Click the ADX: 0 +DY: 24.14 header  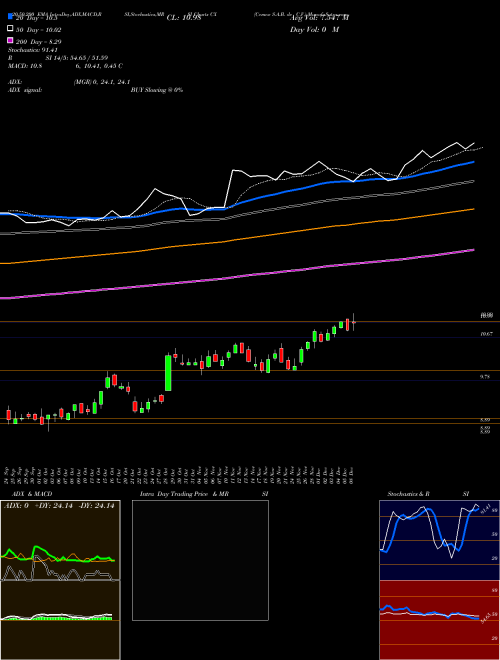click(x=59, y=506)
